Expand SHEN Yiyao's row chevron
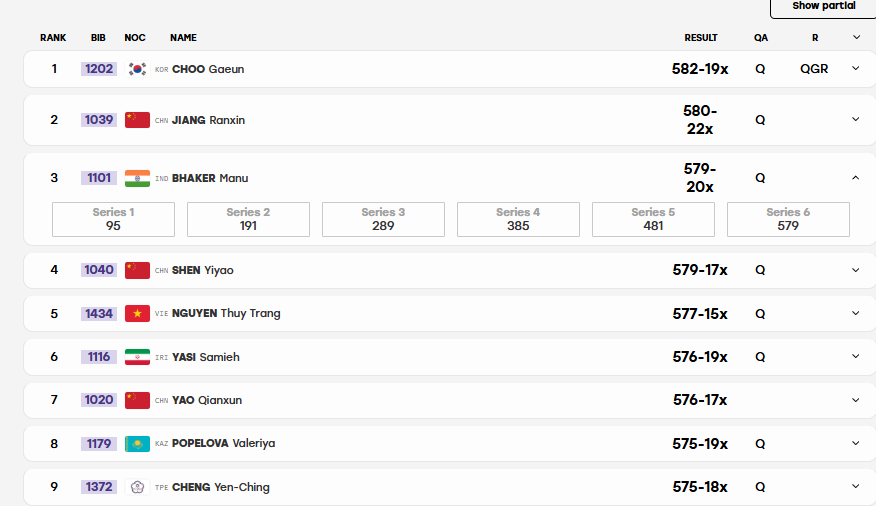The width and height of the screenshot is (876, 506). [x=855, y=270]
